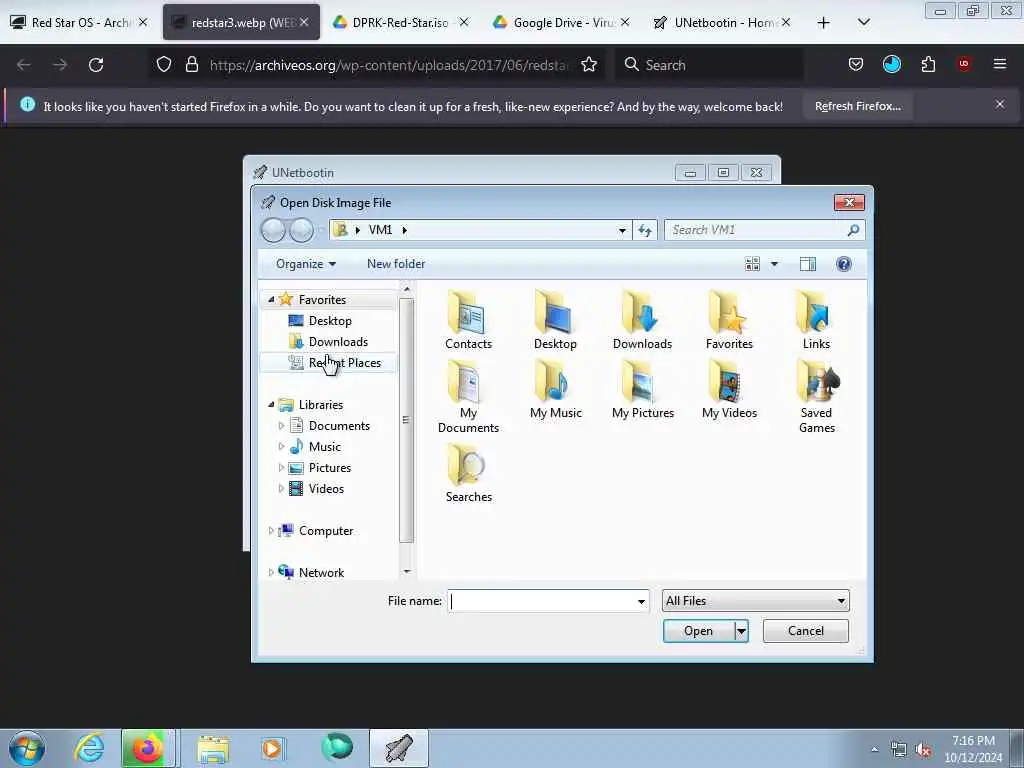Image resolution: width=1024 pixels, height=768 pixels.
Task: Select the My Pictures folder
Action: tap(642, 390)
